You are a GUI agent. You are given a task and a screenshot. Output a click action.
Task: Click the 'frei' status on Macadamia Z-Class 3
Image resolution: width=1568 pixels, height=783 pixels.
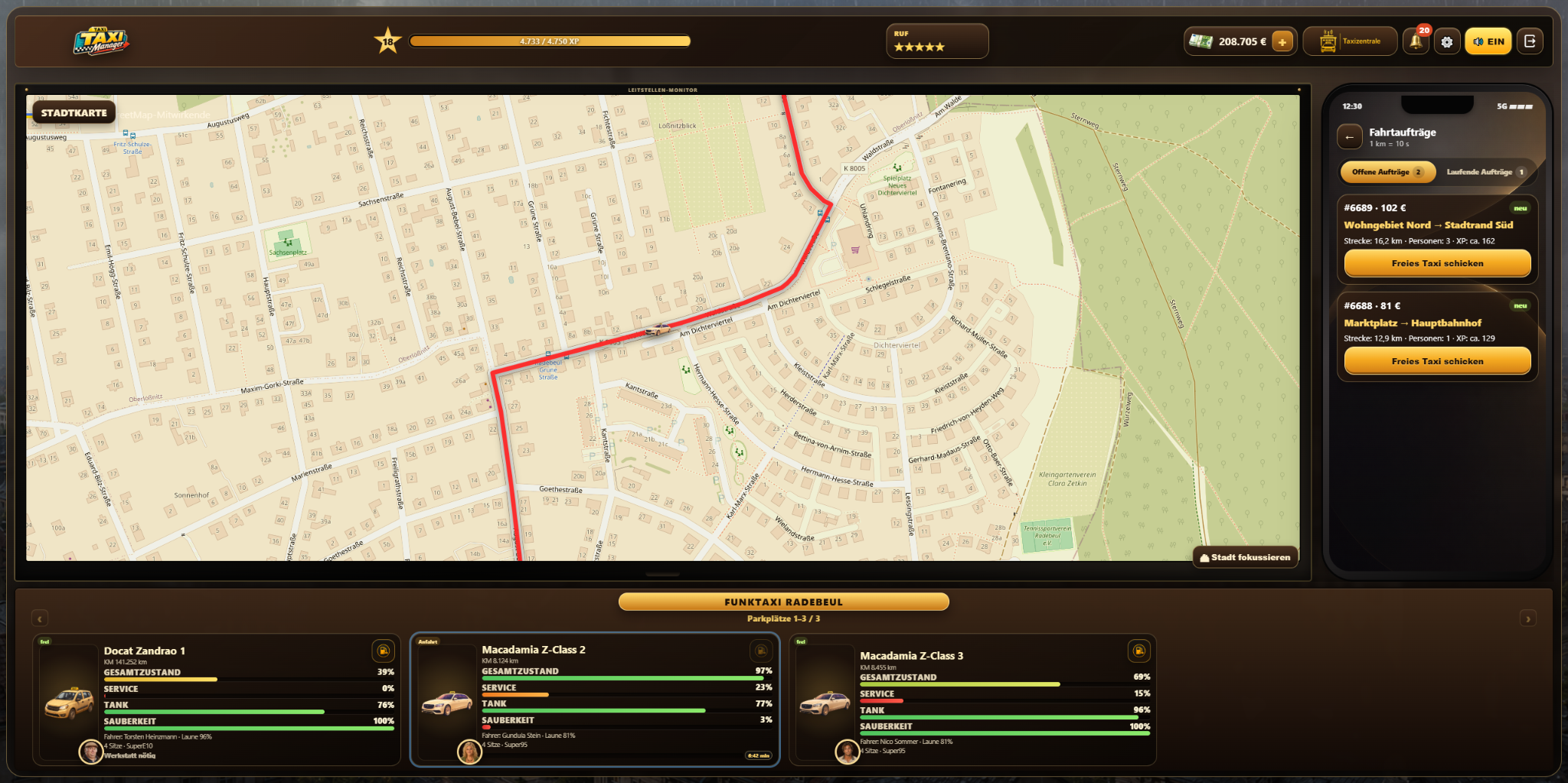pyautogui.click(x=801, y=641)
